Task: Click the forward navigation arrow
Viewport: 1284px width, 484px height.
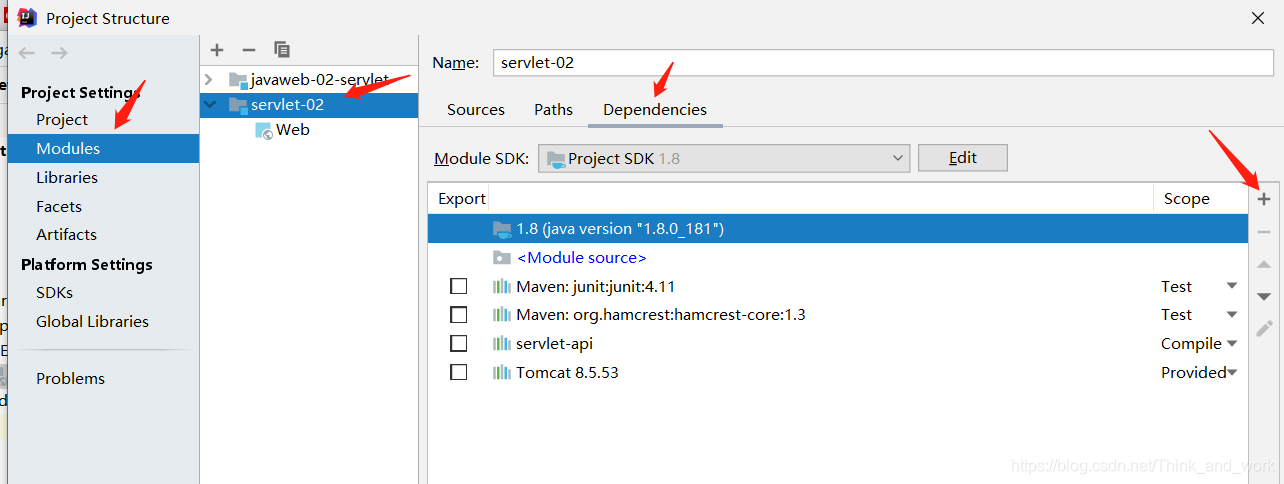Action: click(x=59, y=53)
